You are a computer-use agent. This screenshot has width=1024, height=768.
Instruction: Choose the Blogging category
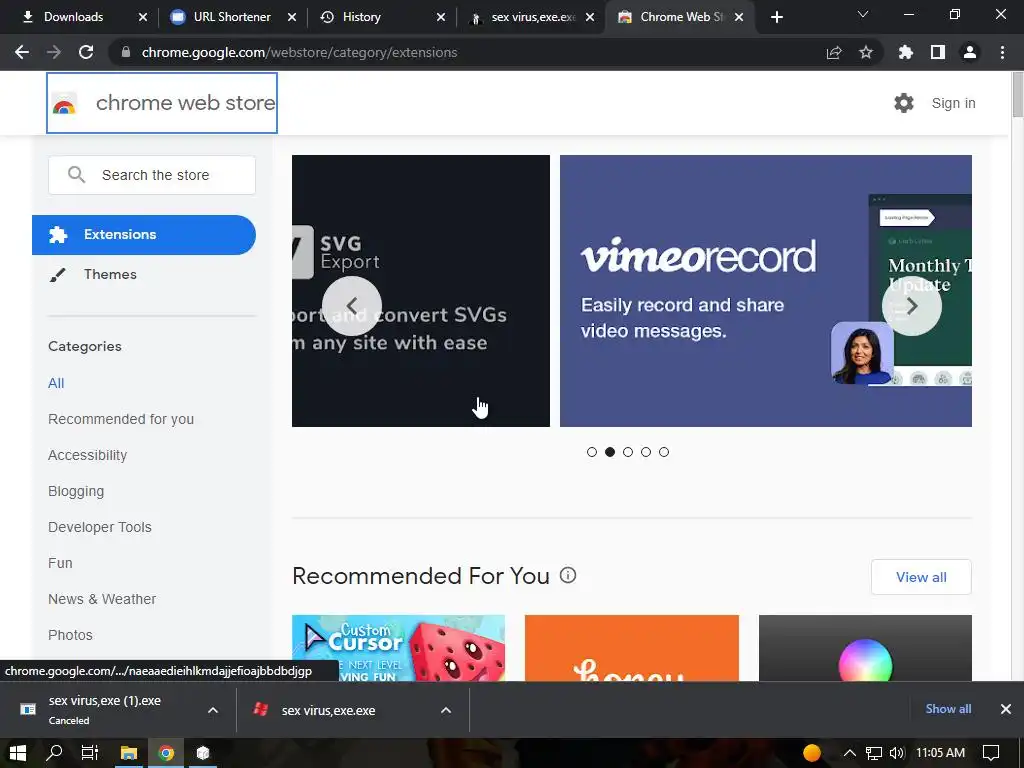(76, 491)
